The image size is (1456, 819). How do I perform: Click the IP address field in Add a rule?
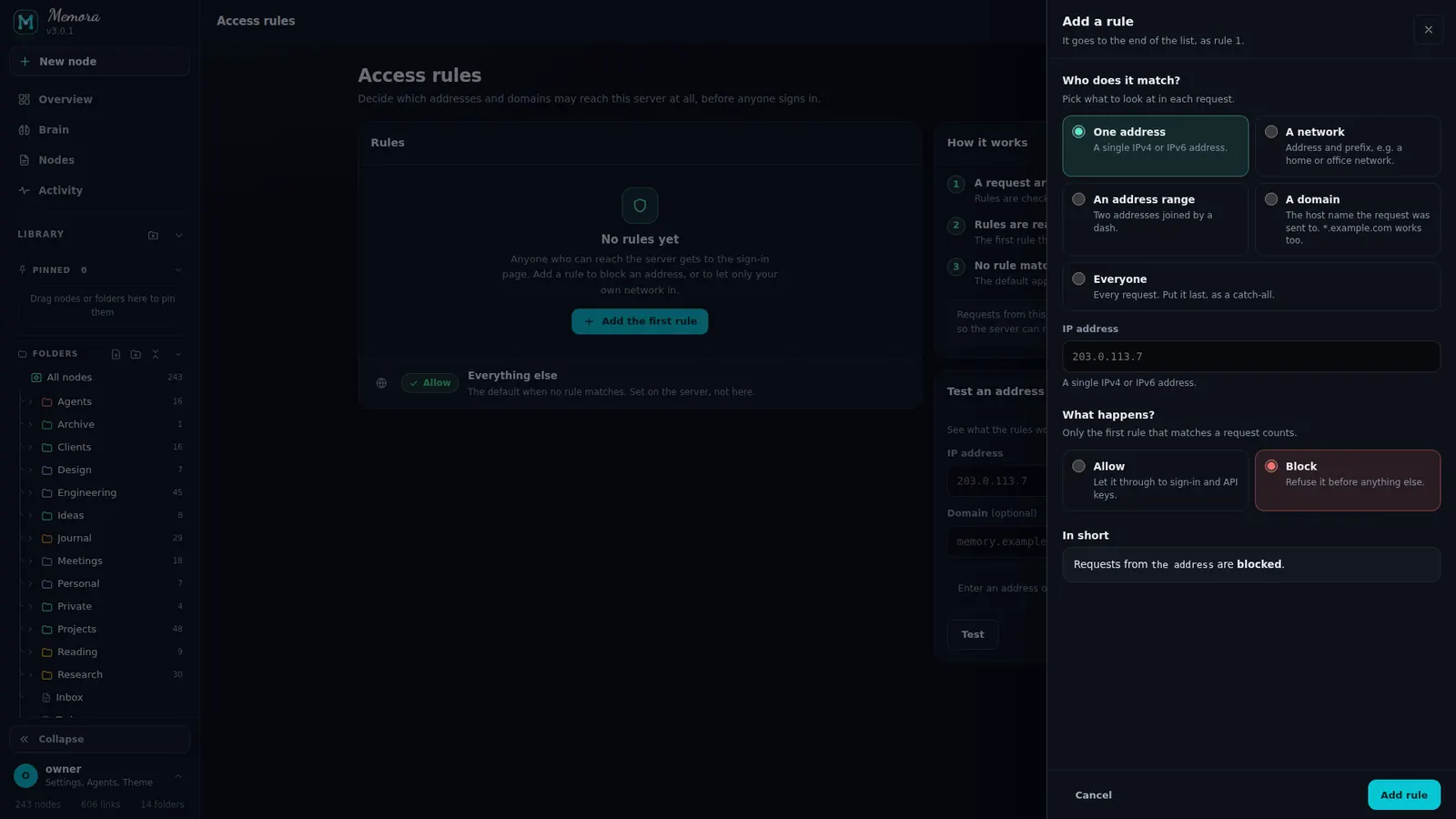coord(1251,357)
